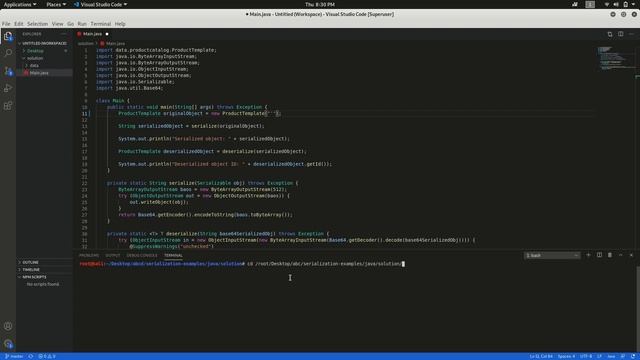Open the Help menu

coord(120,24)
